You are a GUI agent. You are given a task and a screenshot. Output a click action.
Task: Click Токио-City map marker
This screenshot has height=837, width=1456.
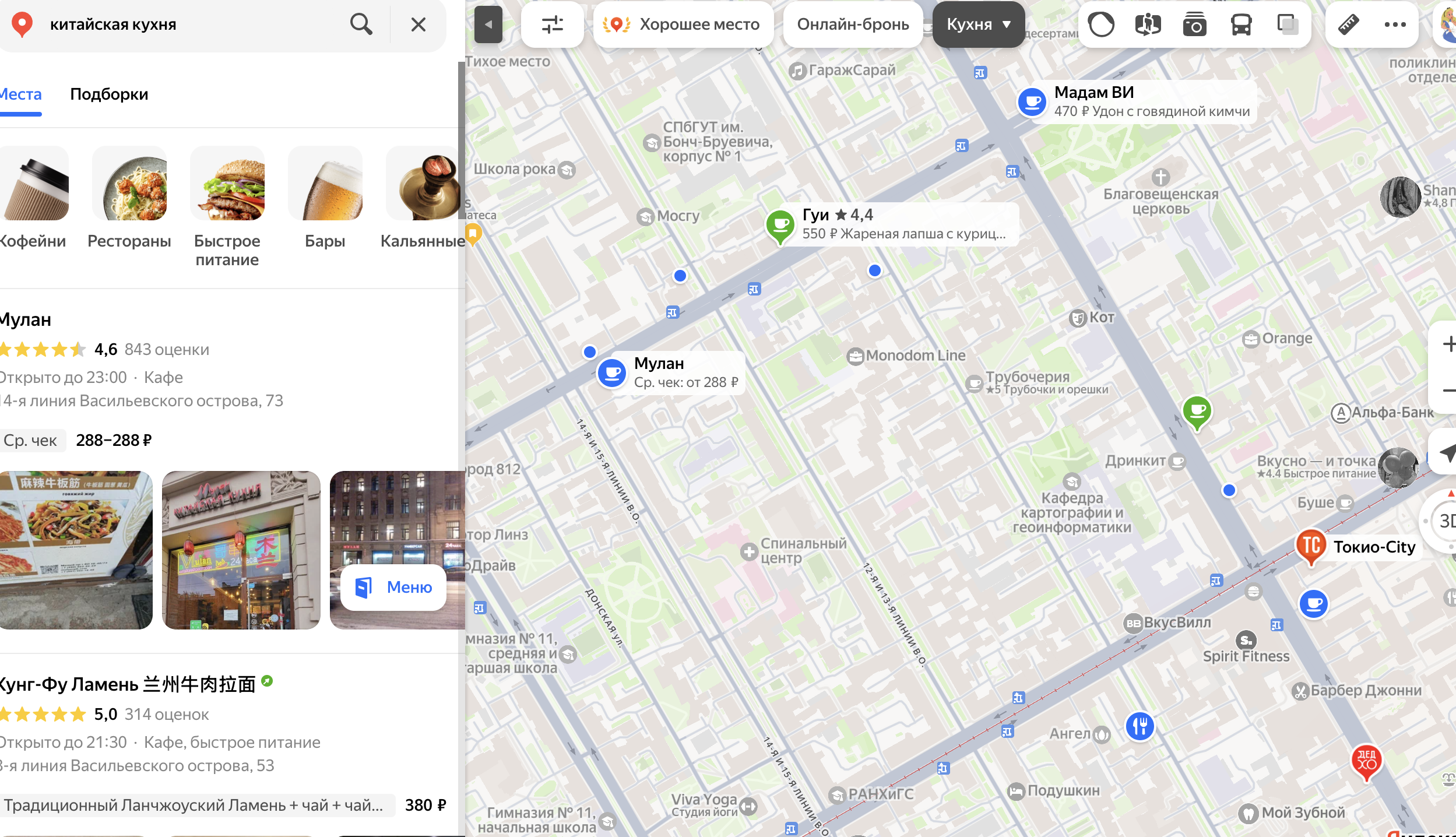pos(1311,546)
